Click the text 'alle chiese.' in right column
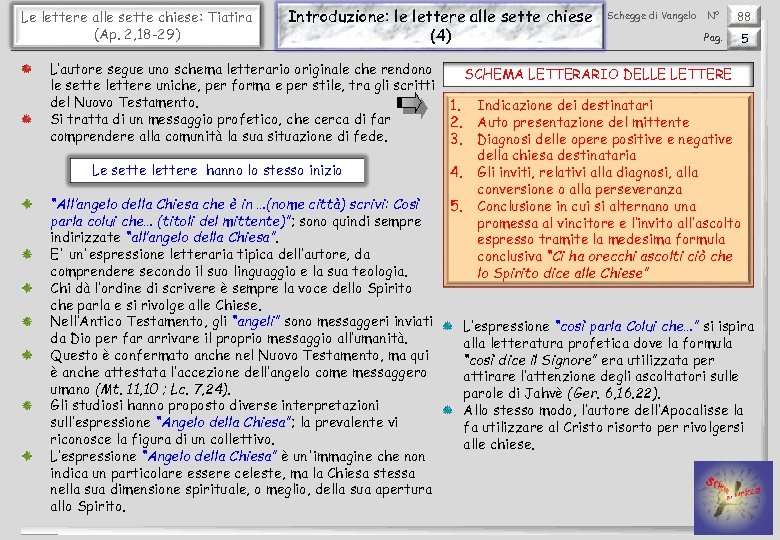 pyautogui.click(x=498, y=444)
